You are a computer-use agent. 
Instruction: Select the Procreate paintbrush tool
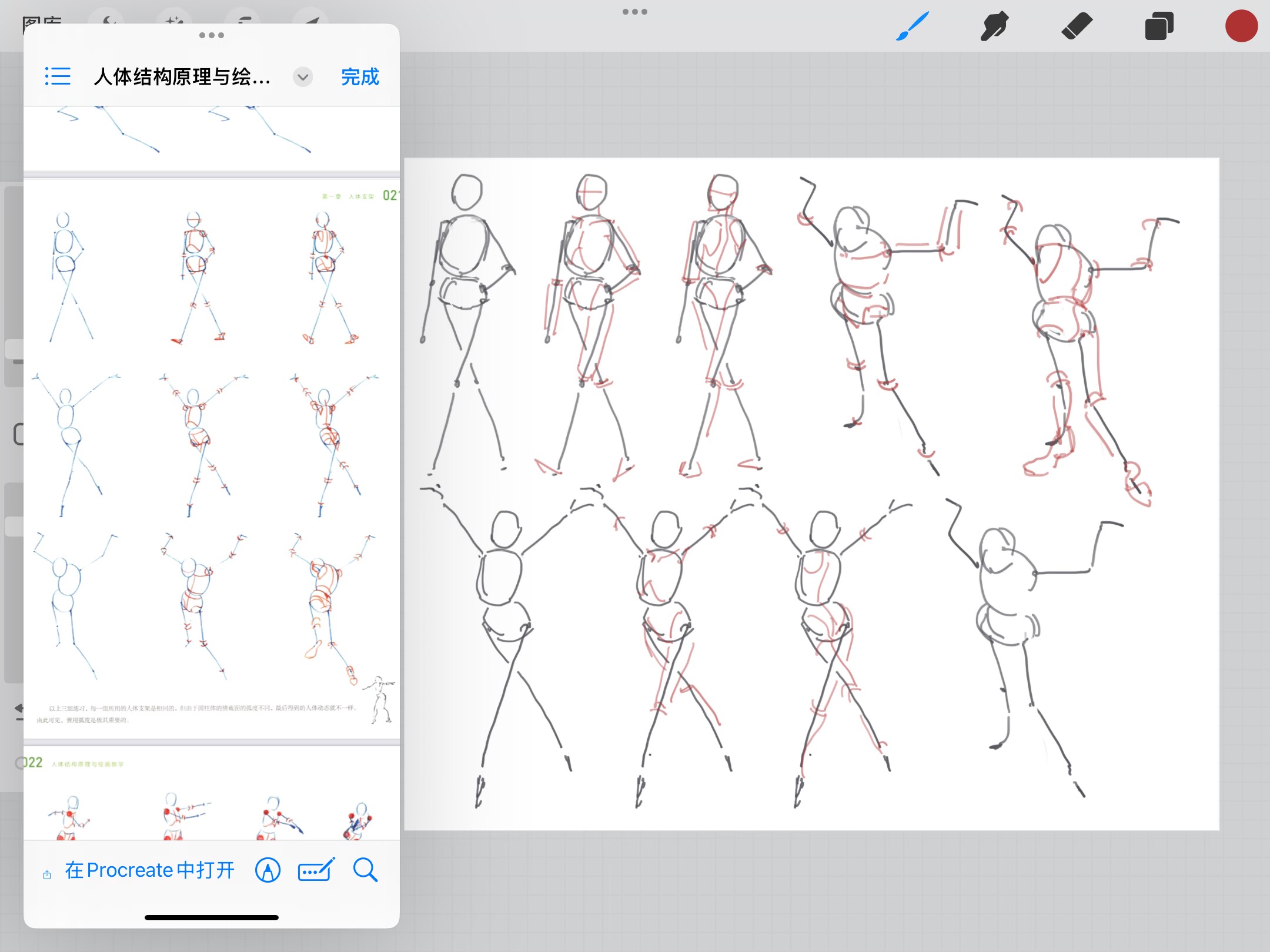(x=912, y=26)
